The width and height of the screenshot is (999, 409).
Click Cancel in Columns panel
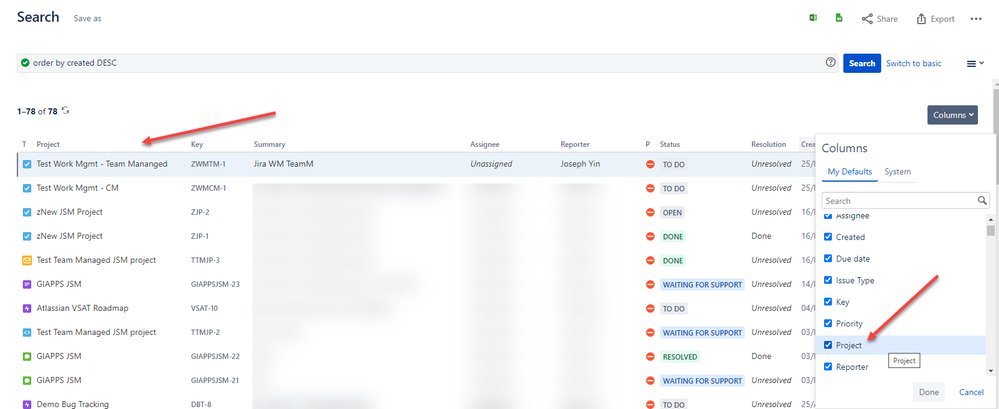point(971,392)
